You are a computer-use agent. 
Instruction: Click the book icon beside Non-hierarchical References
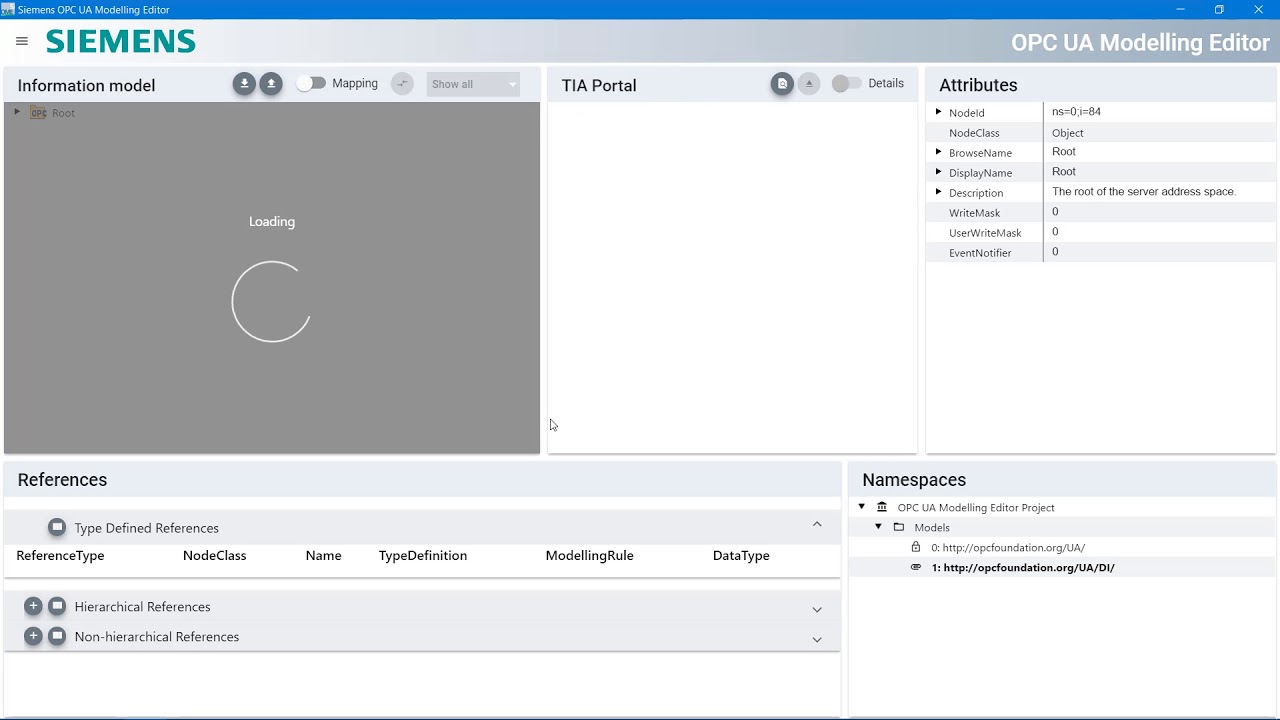57,636
